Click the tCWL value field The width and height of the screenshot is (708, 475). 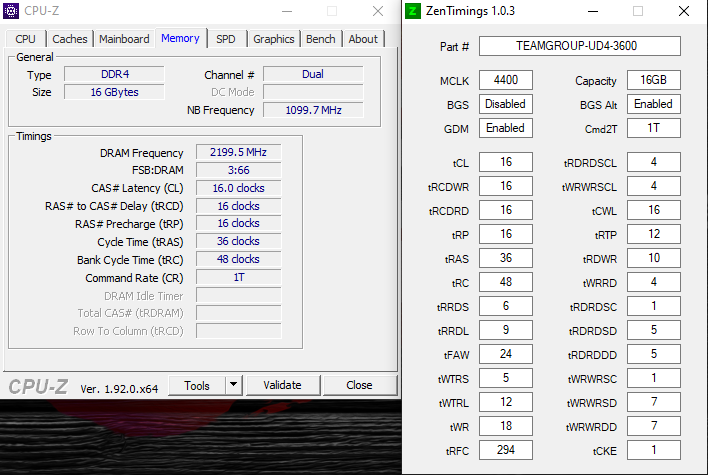(x=654, y=210)
